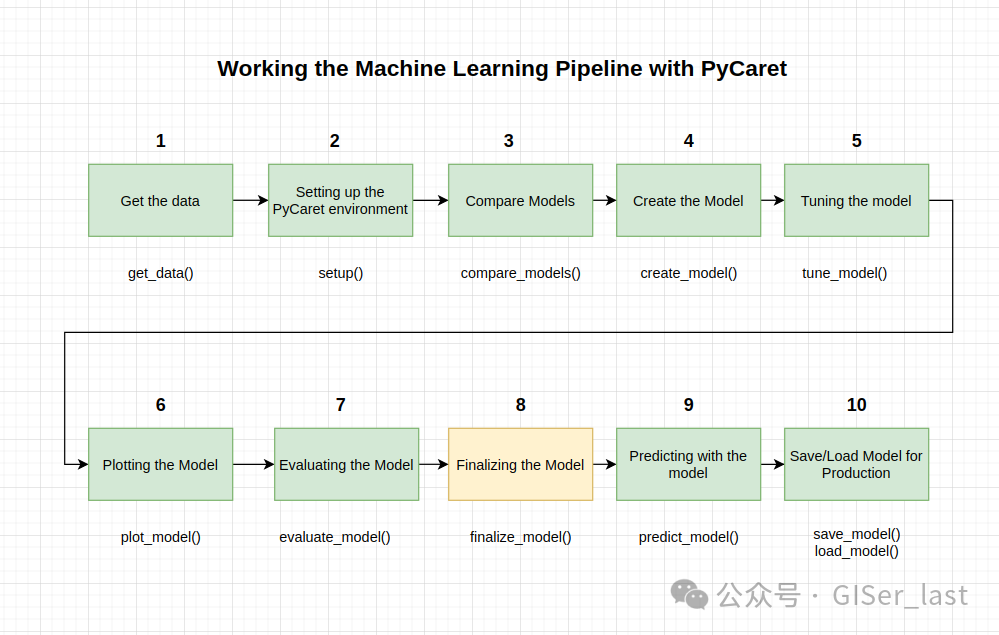Select the 'Compare Models' box
This screenshot has width=999, height=635.
[x=521, y=201]
